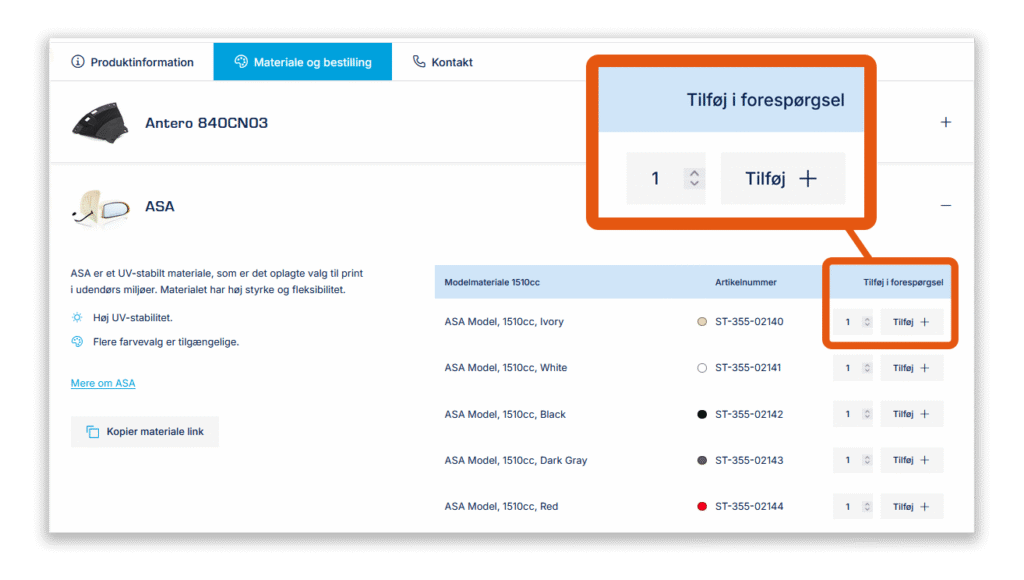Click the ASA product thumbnail image
The width and height of the screenshot is (1024, 580).
point(100,207)
